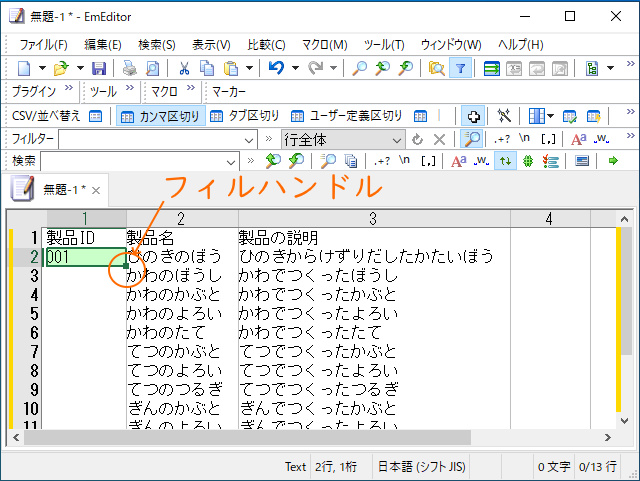Click the outline tree icon in main toolbar
The image size is (640, 481).
pyautogui.click(x=592, y=68)
